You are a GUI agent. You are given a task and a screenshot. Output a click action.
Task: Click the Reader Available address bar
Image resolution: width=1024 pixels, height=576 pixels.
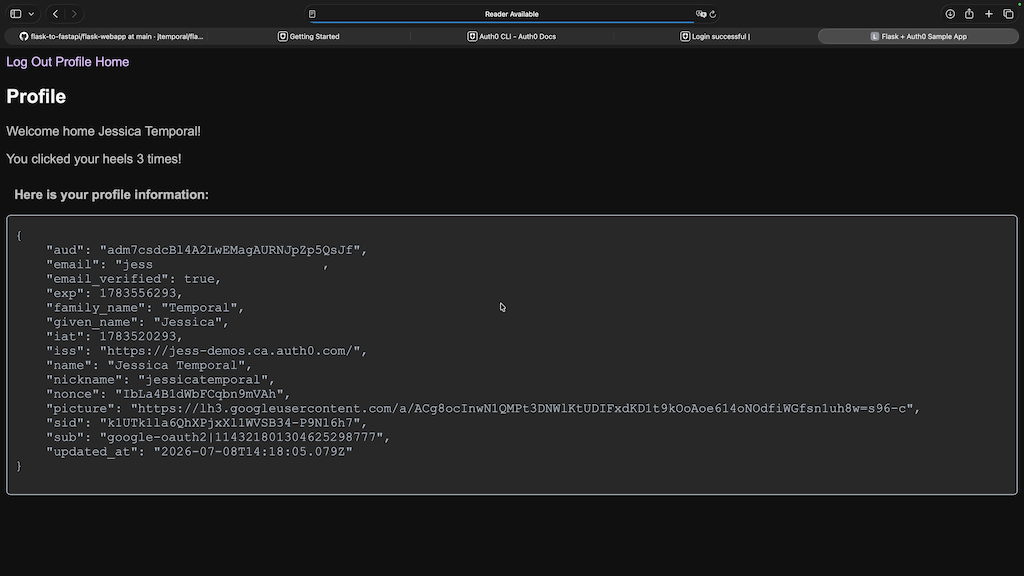coord(511,14)
